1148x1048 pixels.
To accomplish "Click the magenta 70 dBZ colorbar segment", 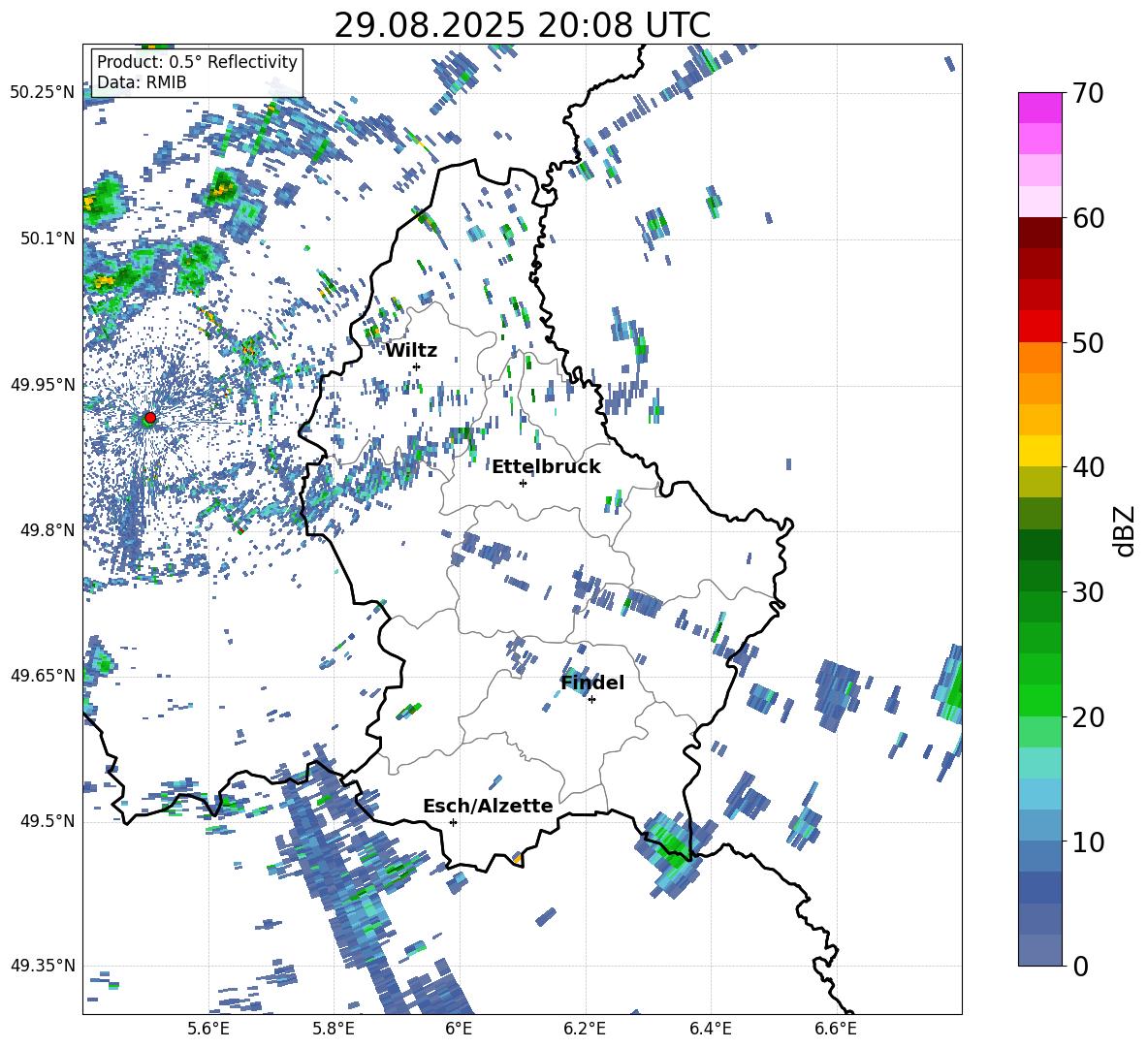I will tap(1039, 108).
